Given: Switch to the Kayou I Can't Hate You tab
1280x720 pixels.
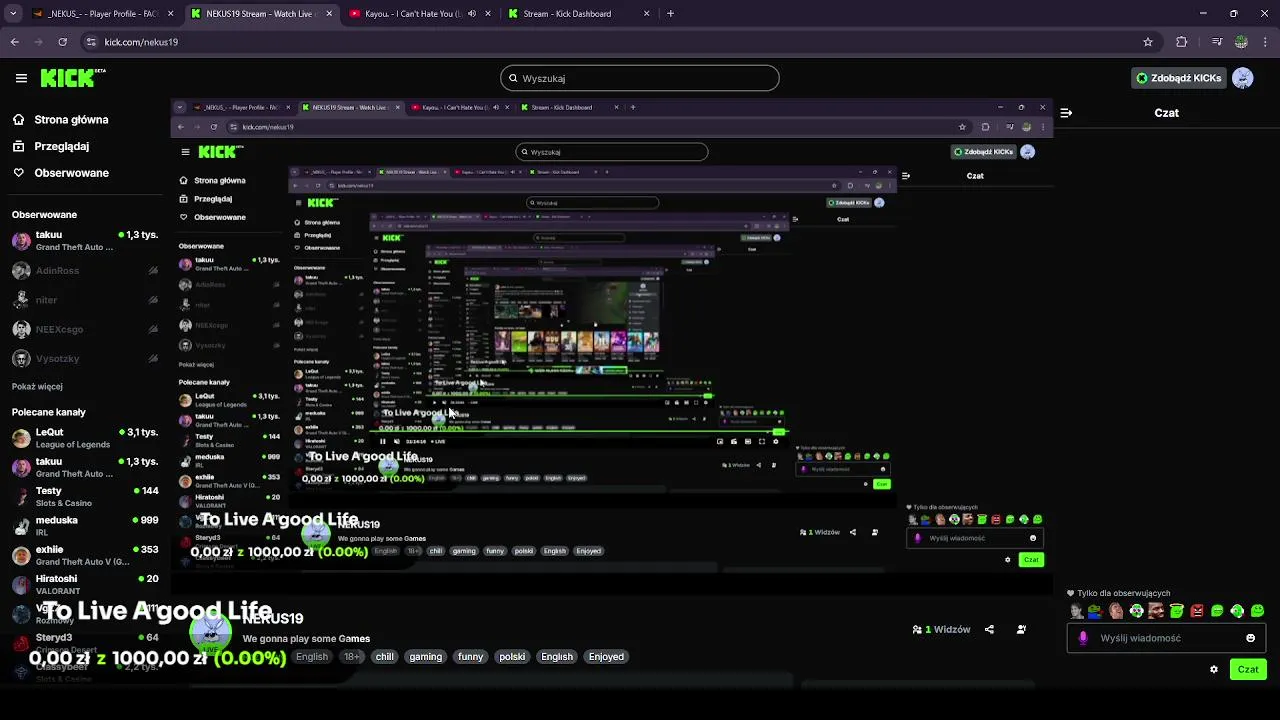Looking at the screenshot, I should [420, 14].
